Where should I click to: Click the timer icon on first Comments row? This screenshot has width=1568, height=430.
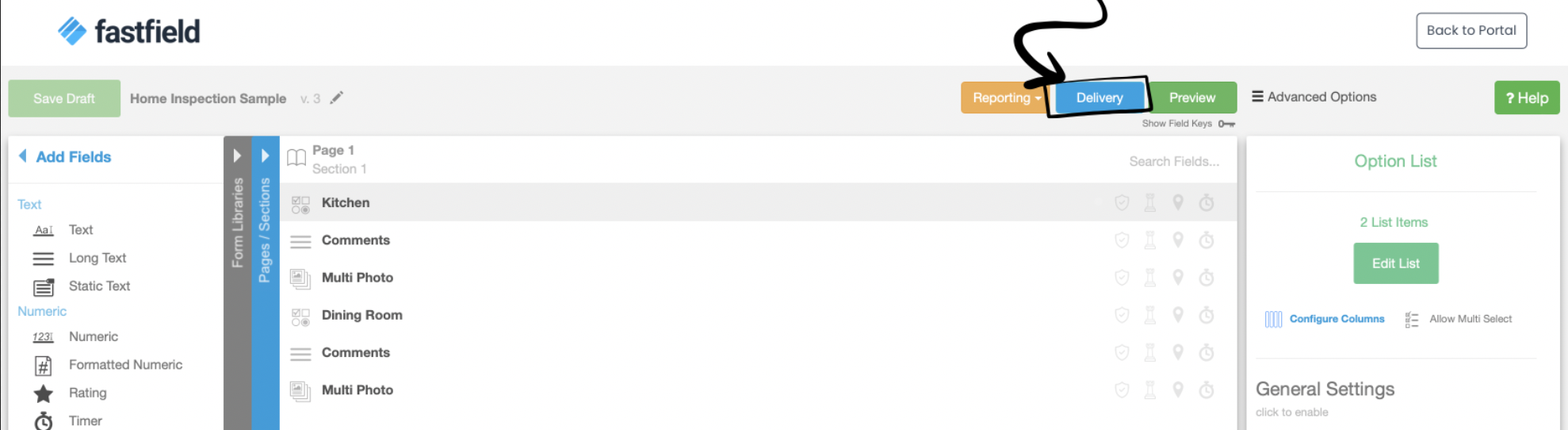(x=1207, y=240)
